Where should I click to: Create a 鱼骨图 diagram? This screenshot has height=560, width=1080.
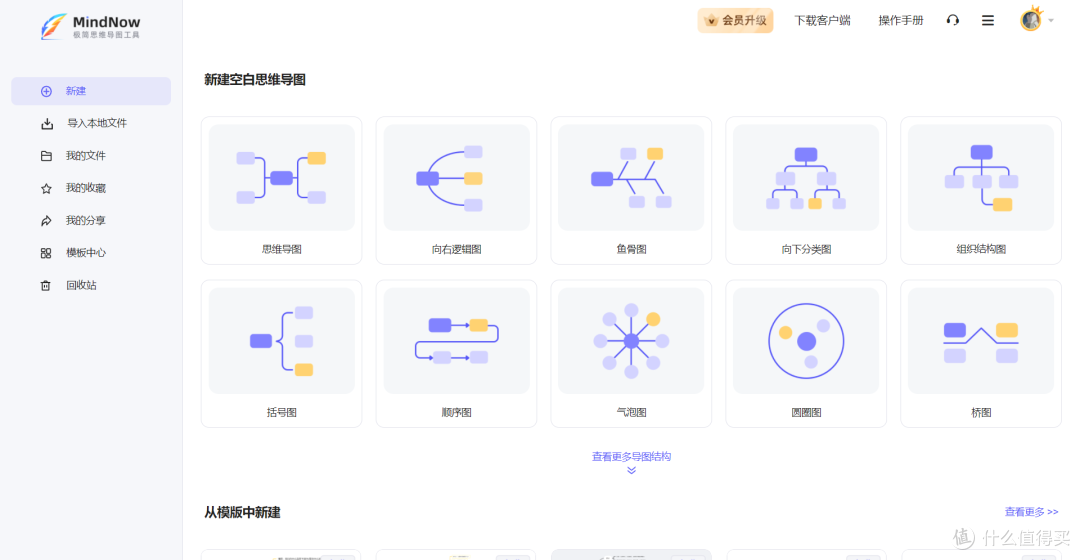coord(631,190)
